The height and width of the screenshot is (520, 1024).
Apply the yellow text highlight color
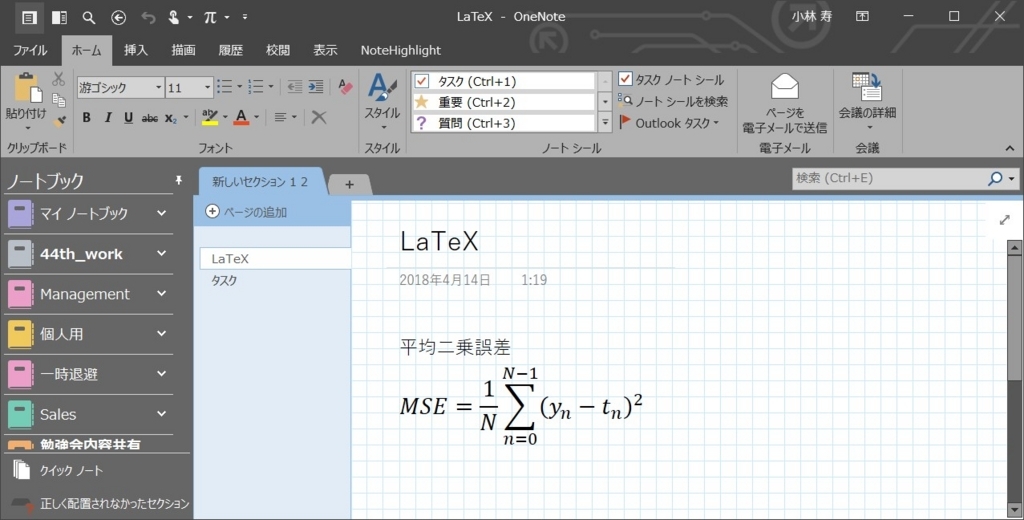tap(210, 118)
